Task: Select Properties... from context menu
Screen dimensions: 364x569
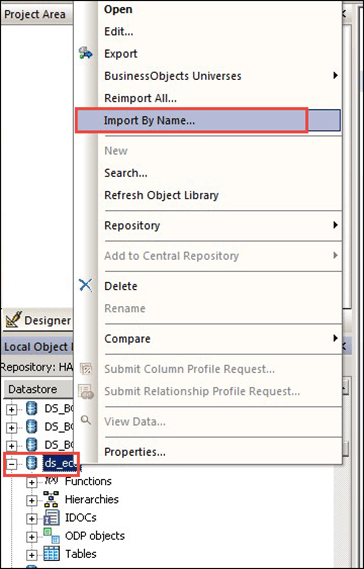Action: tap(135, 452)
